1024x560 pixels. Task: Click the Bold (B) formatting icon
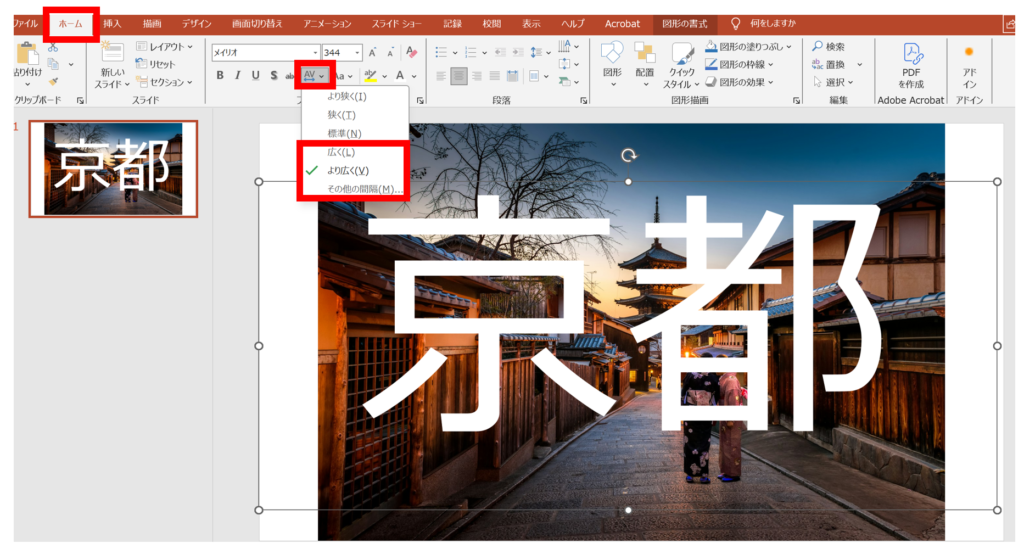[x=220, y=75]
